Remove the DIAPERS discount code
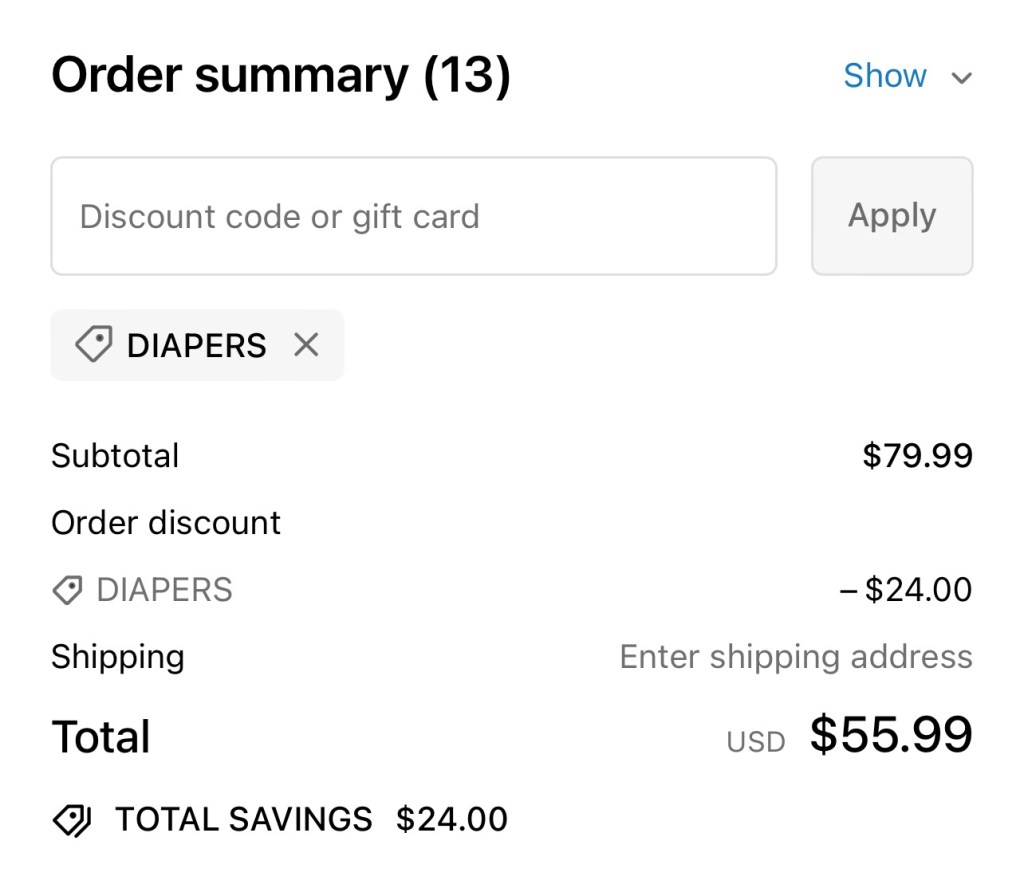Screen dimensions: 1024x884 click(306, 345)
